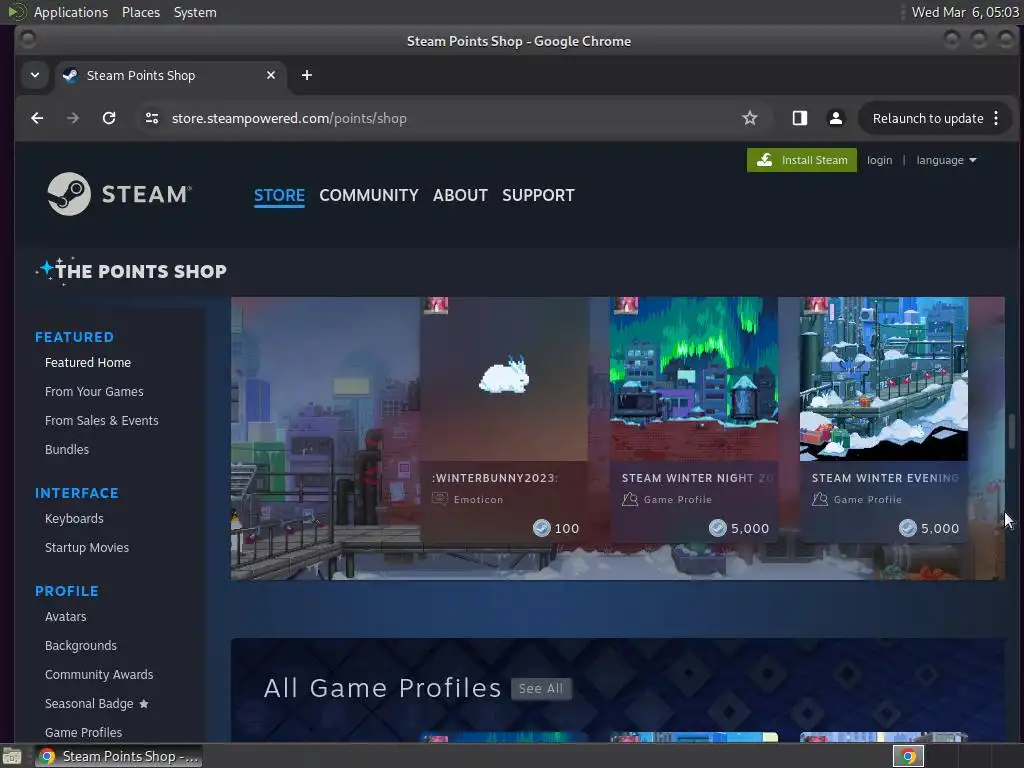The image size is (1024, 768).
Task: Open the Applications menu
Action: pyautogui.click(x=71, y=12)
